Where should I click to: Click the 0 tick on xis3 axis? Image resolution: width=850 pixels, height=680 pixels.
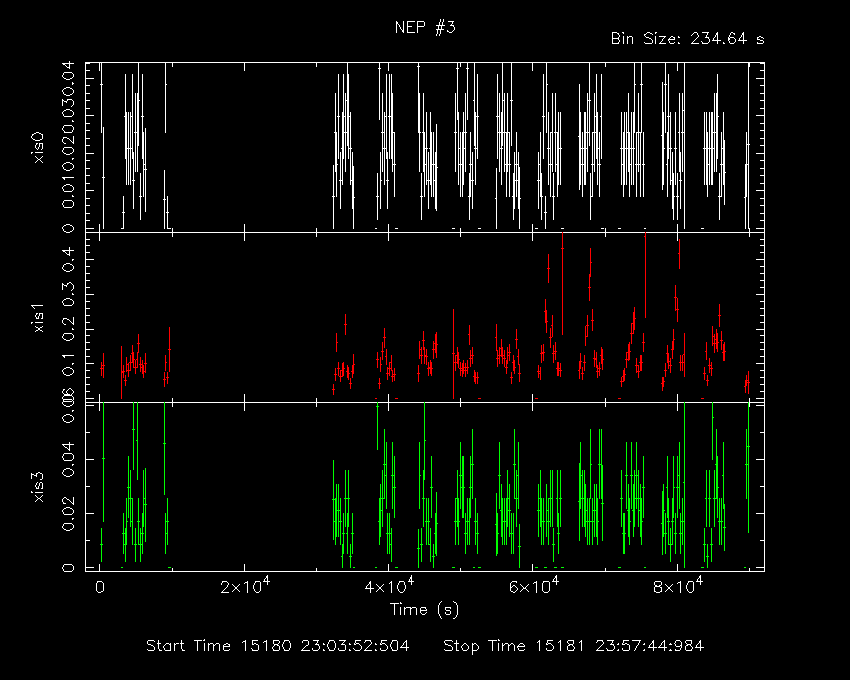point(68,567)
